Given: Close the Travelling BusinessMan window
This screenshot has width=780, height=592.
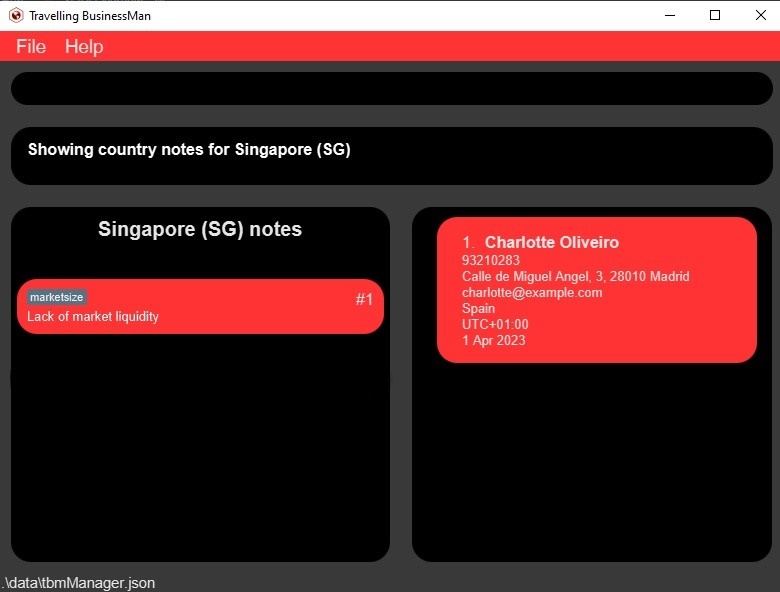Looking at the screenshot, I should pyautogui.click(x=761, y=15).
